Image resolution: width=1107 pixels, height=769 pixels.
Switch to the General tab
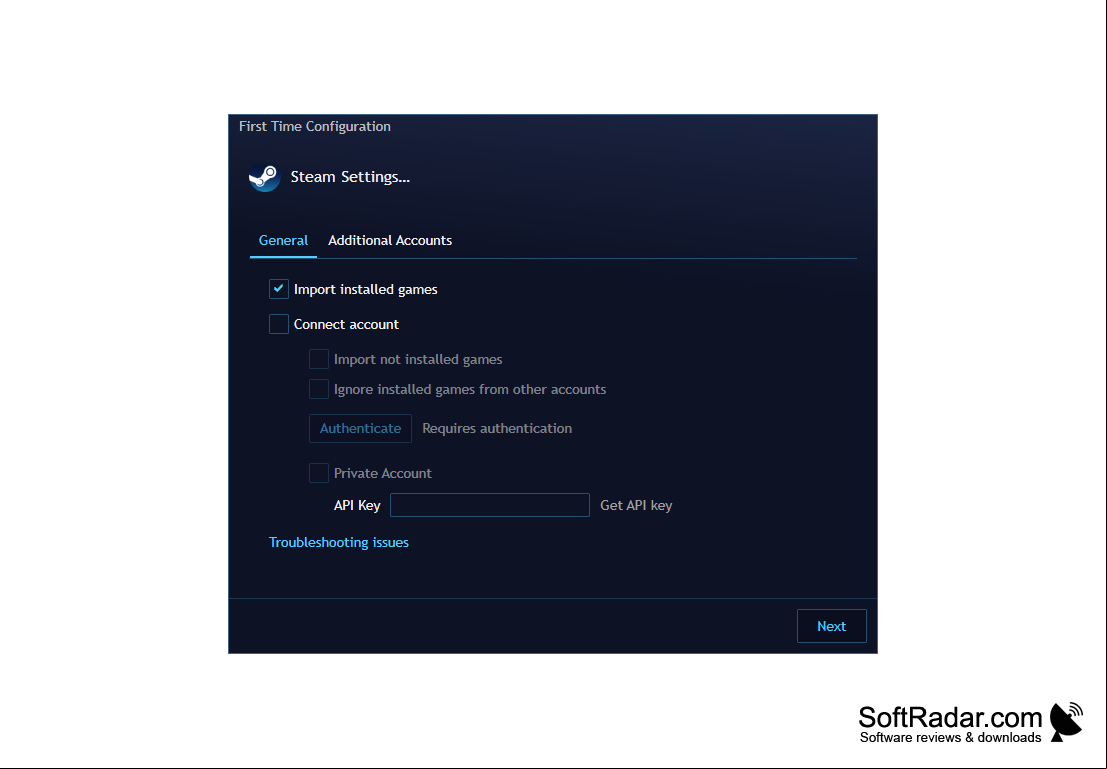click(x=283, y=240)
